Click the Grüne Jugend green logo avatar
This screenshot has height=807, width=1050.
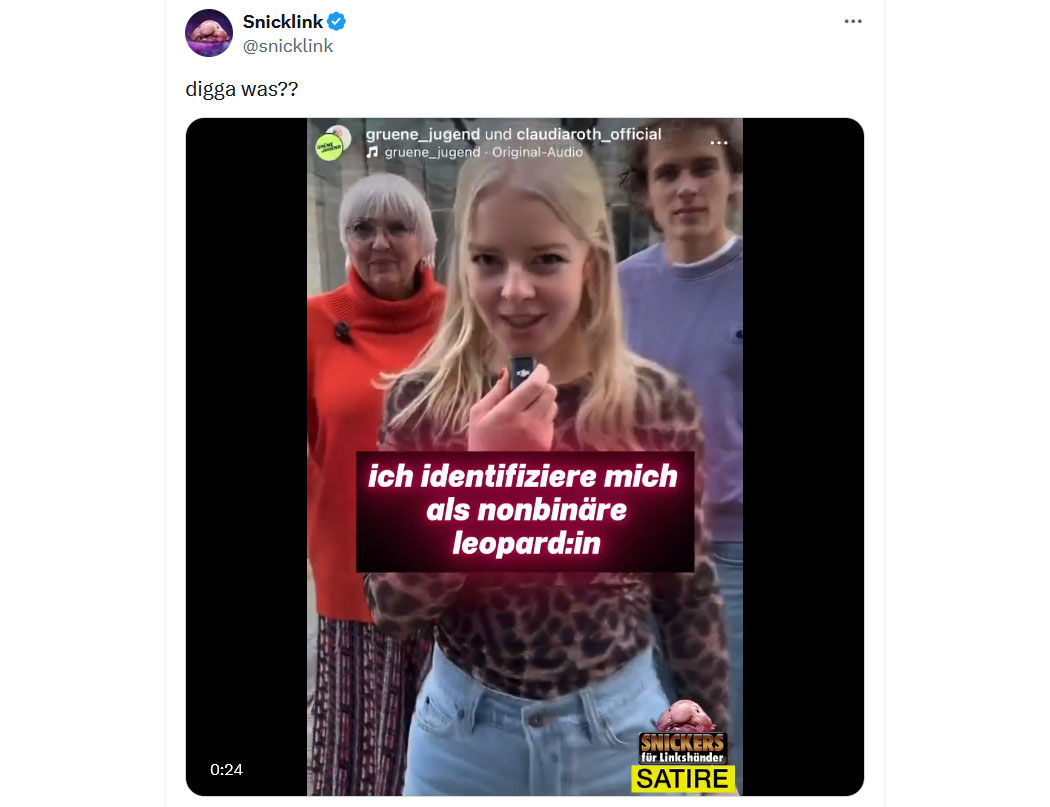328,147
